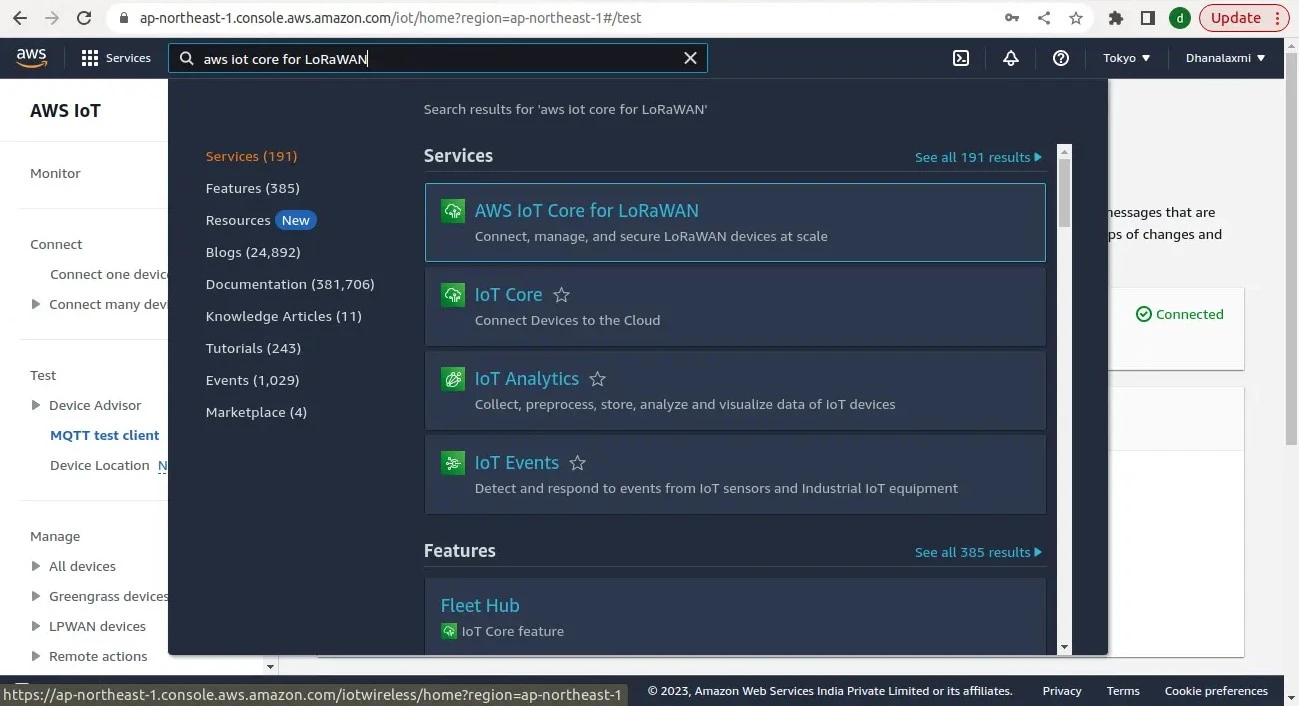Screen dimensions: 1299x706
Task: Open the AWS IoT Core for LoRaWAN result
Action: [735, 222]
